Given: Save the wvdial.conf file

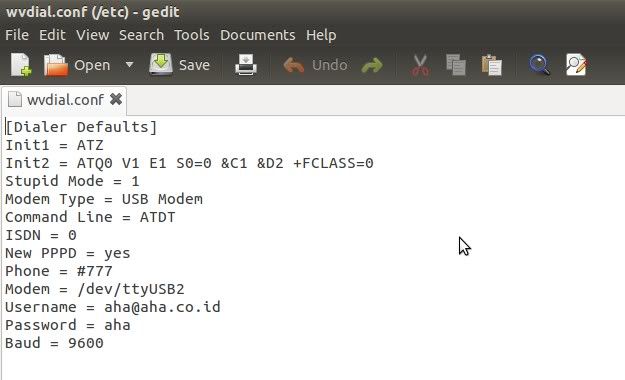Looking at the screenshot, I should [x=179, y=65].
